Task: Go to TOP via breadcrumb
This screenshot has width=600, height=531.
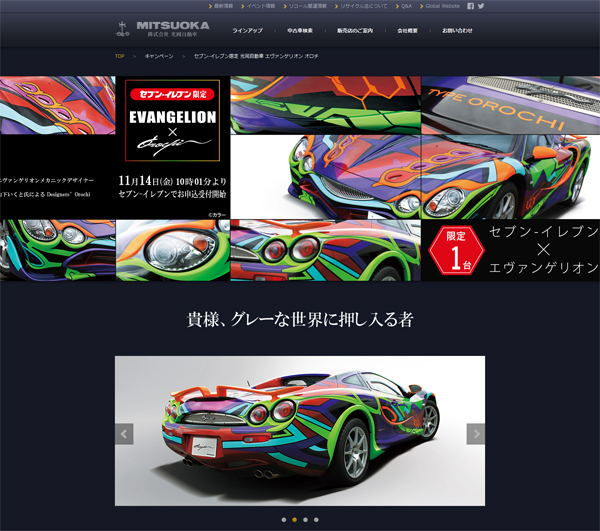Action: (120, 56)
